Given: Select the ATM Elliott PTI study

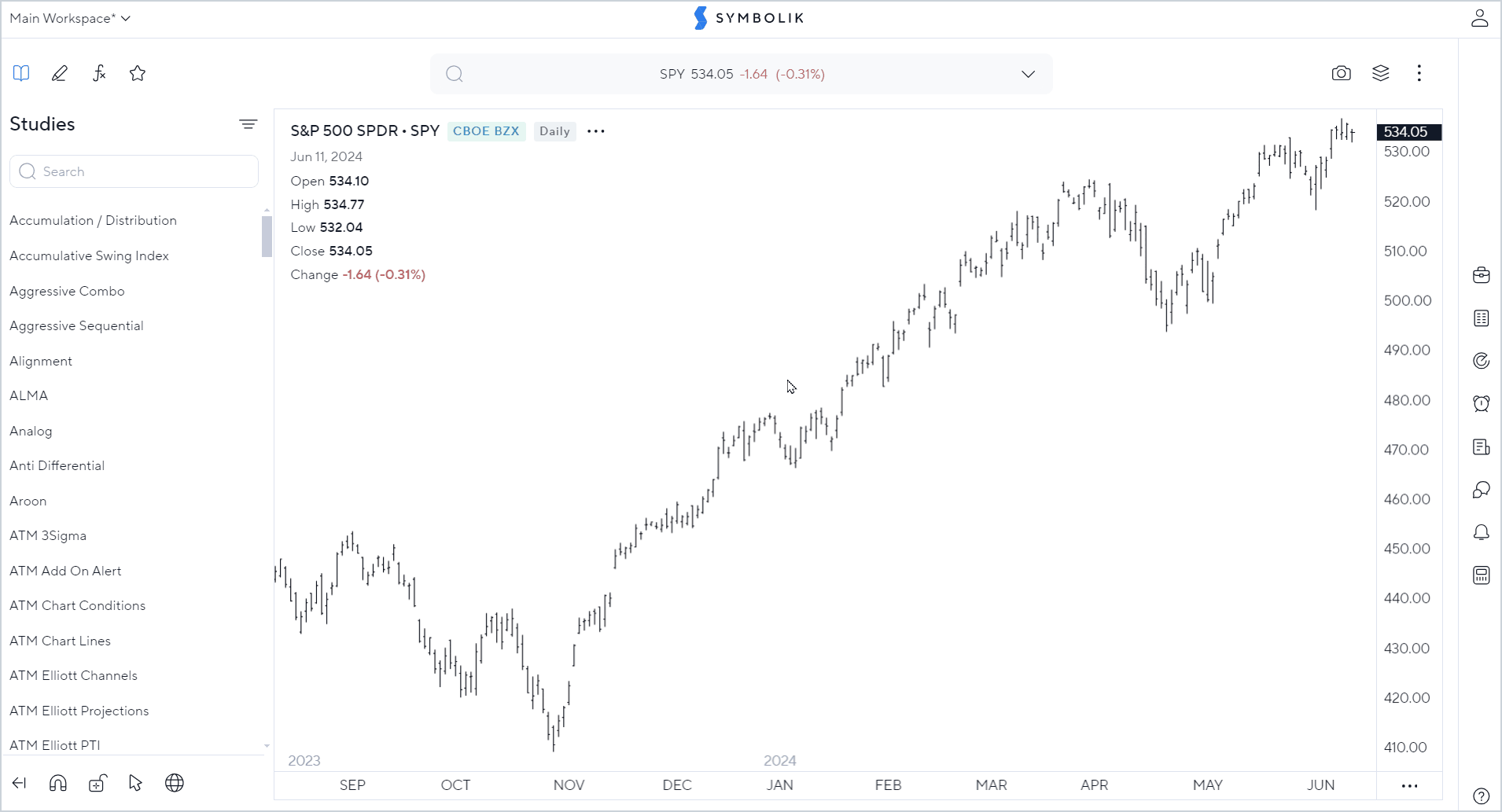Looking at the screenshot, I should 55,745.
